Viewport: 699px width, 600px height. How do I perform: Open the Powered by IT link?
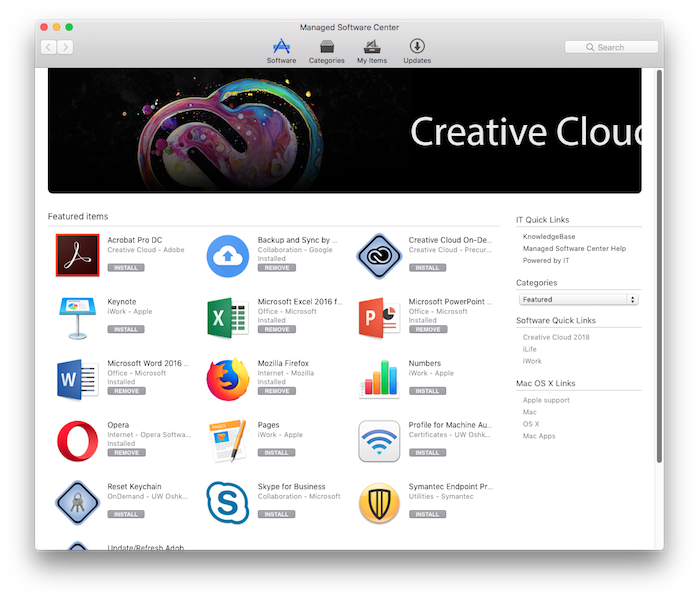(546, 261)
